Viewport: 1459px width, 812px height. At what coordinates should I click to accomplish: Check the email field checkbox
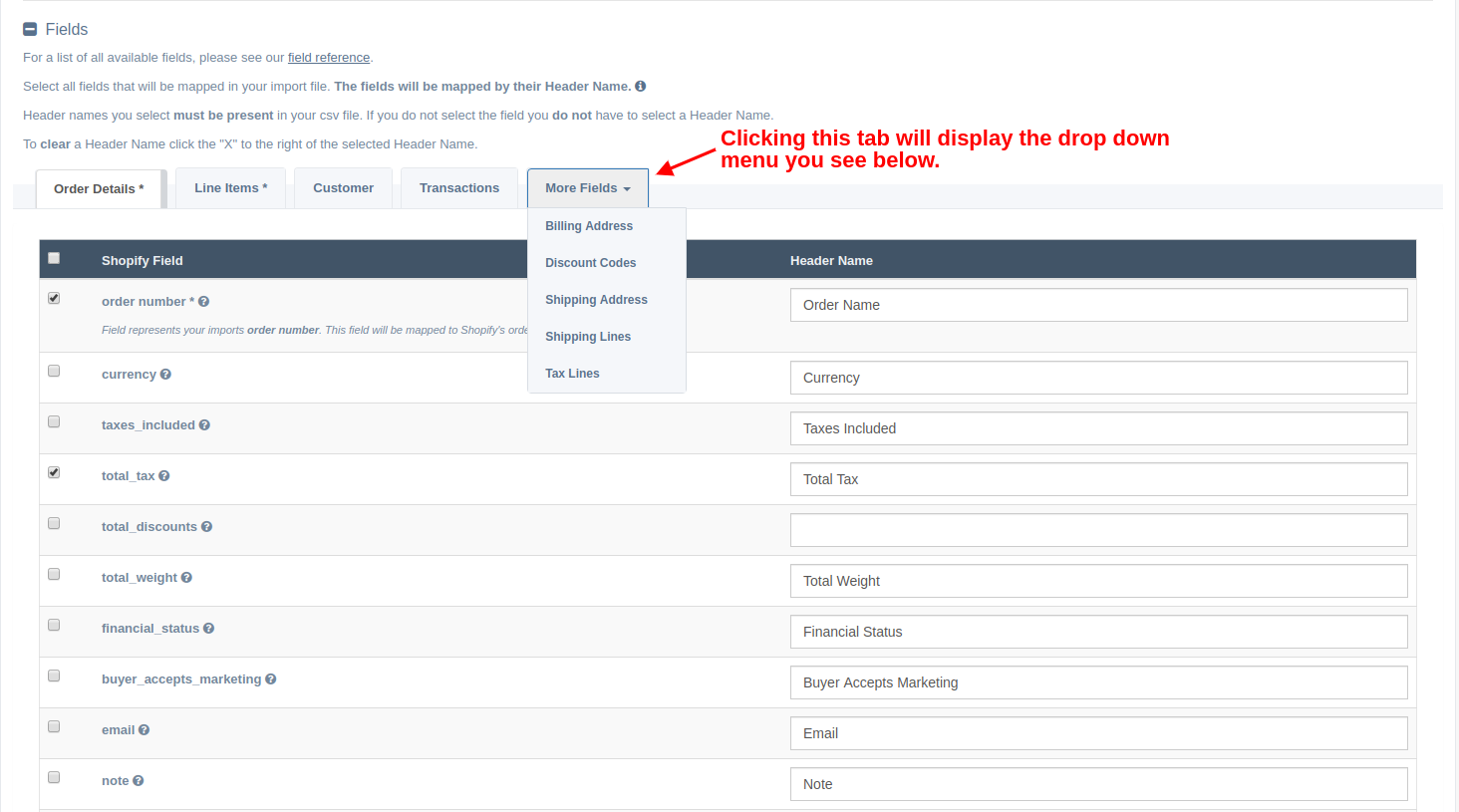(x=54, y=726)
